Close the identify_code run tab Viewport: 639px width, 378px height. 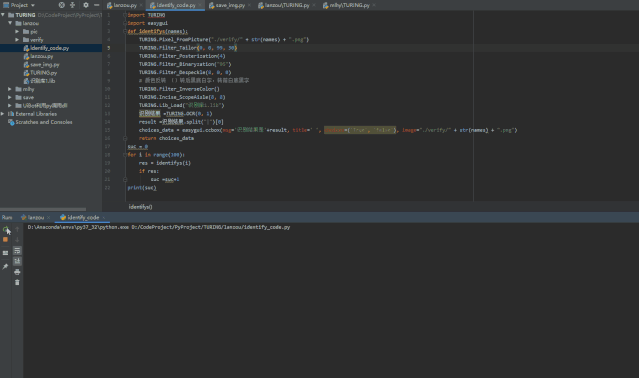[104, 217]
